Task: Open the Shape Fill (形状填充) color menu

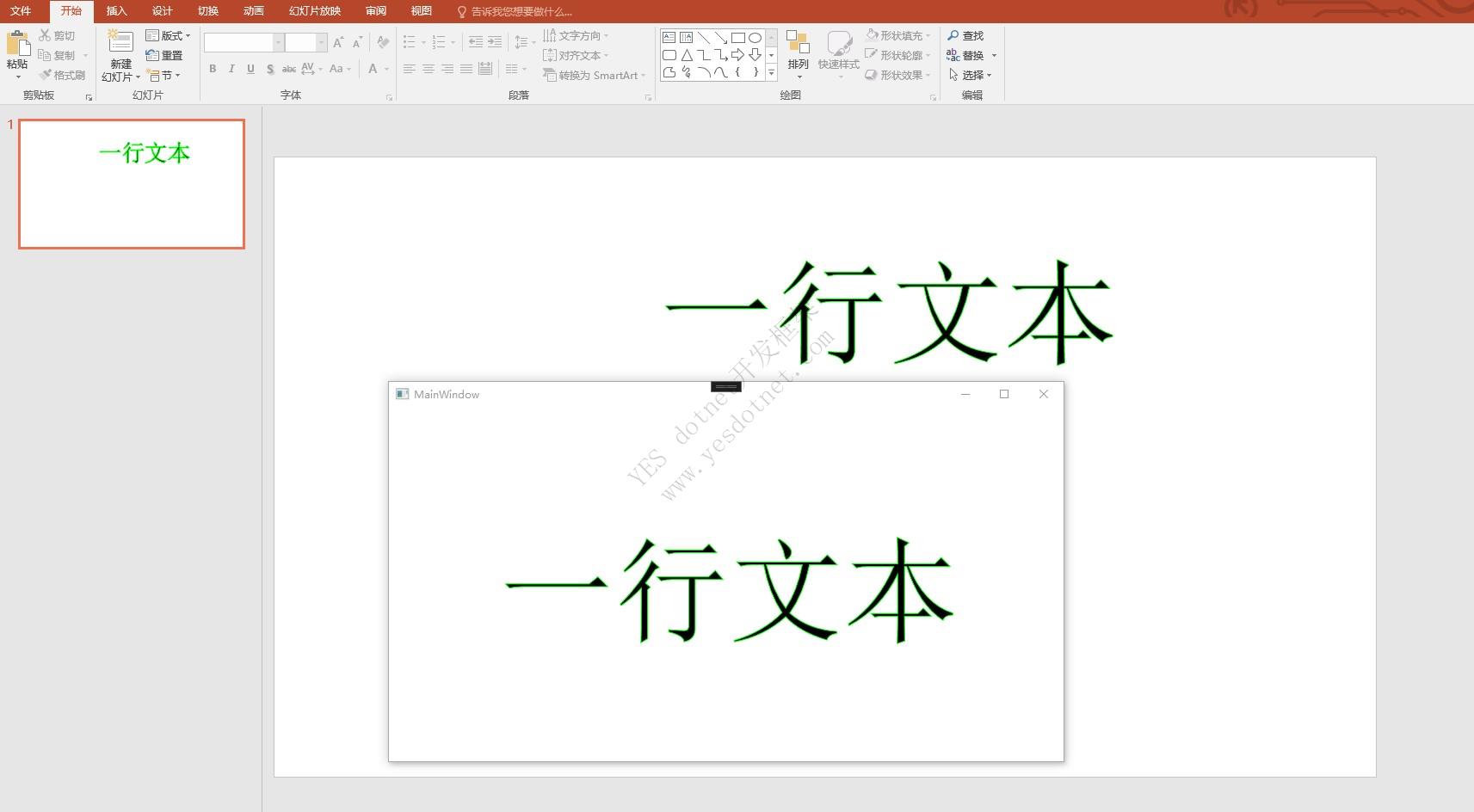Action: (x=897, y=35)
